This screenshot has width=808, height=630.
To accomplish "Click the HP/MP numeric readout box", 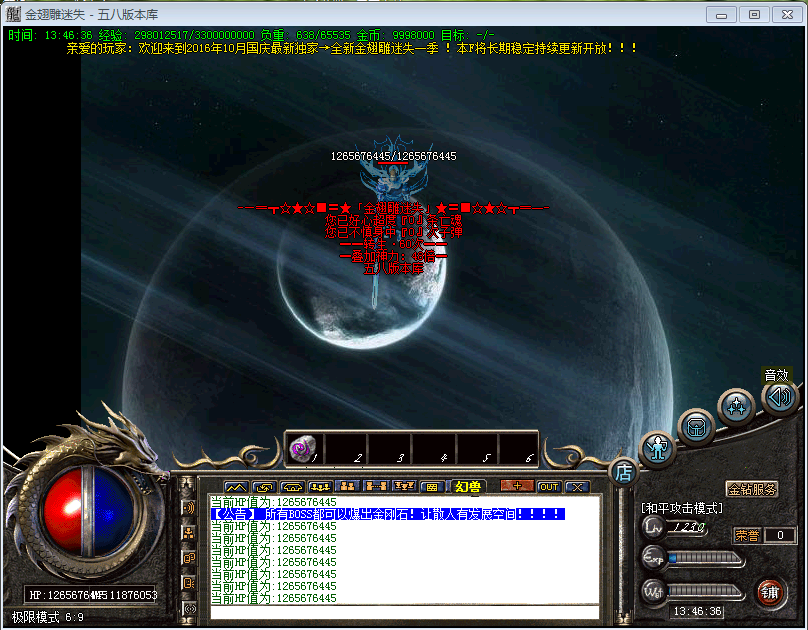I will click(91, 595).
